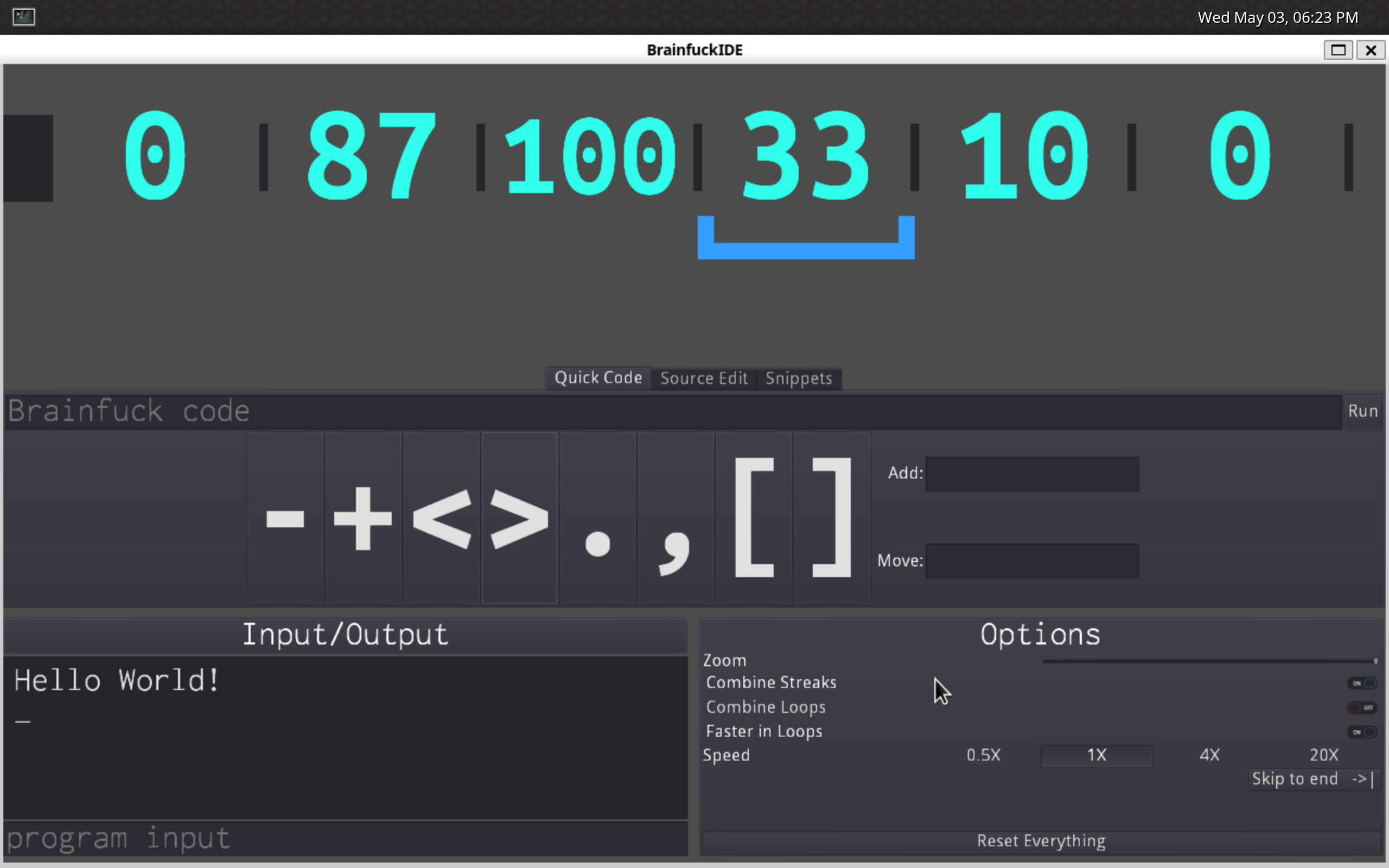
Task: Open the terminal icon in top panel
Action: [23, 17]
